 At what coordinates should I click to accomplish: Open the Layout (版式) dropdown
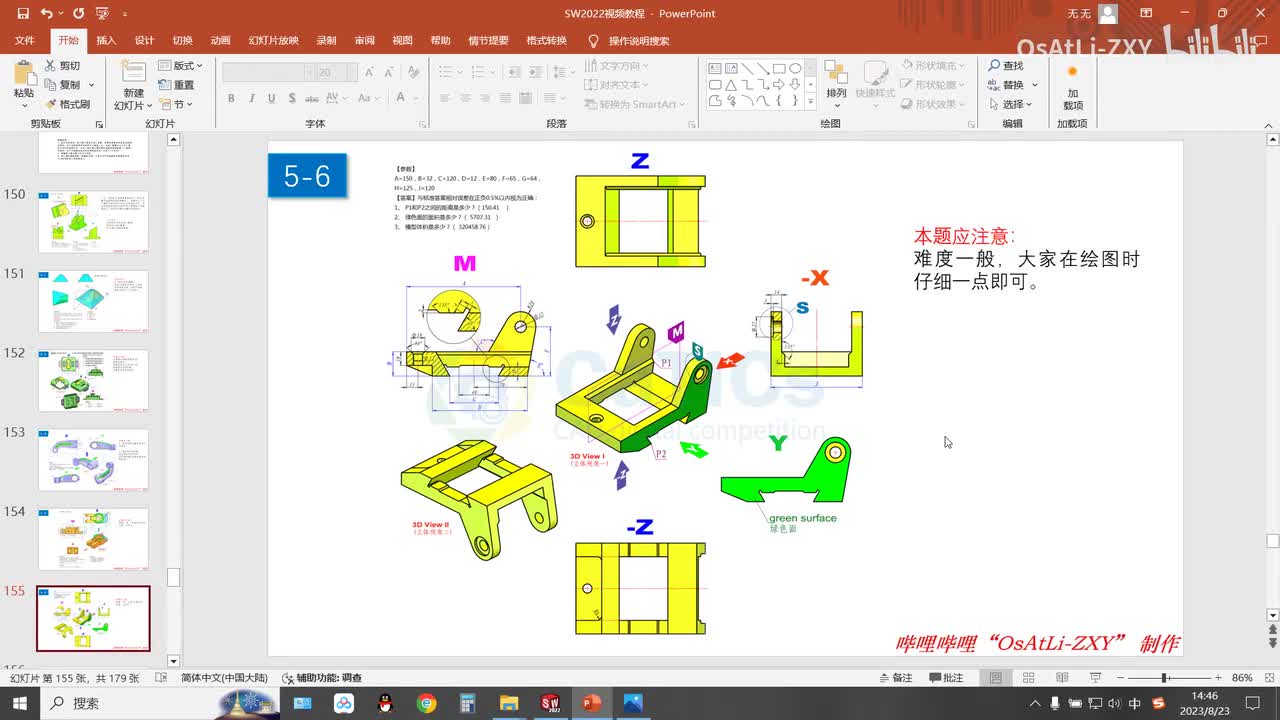click(x=180, y=66)
